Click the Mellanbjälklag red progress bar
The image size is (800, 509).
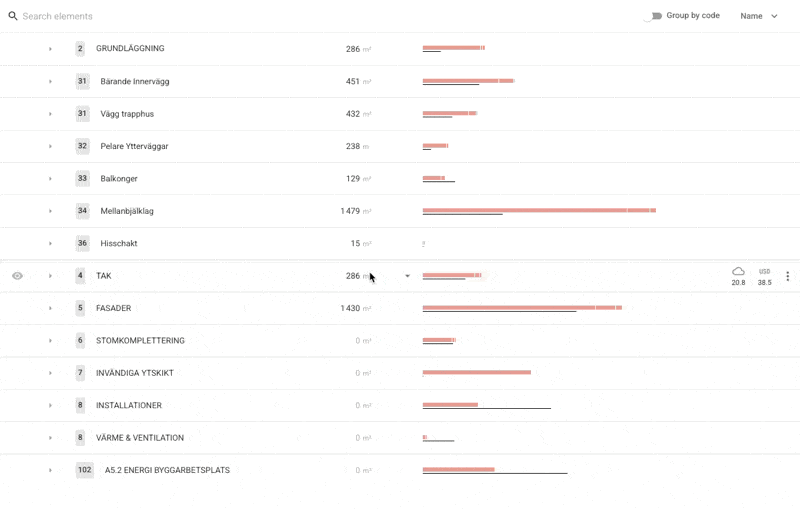(538, 210)
